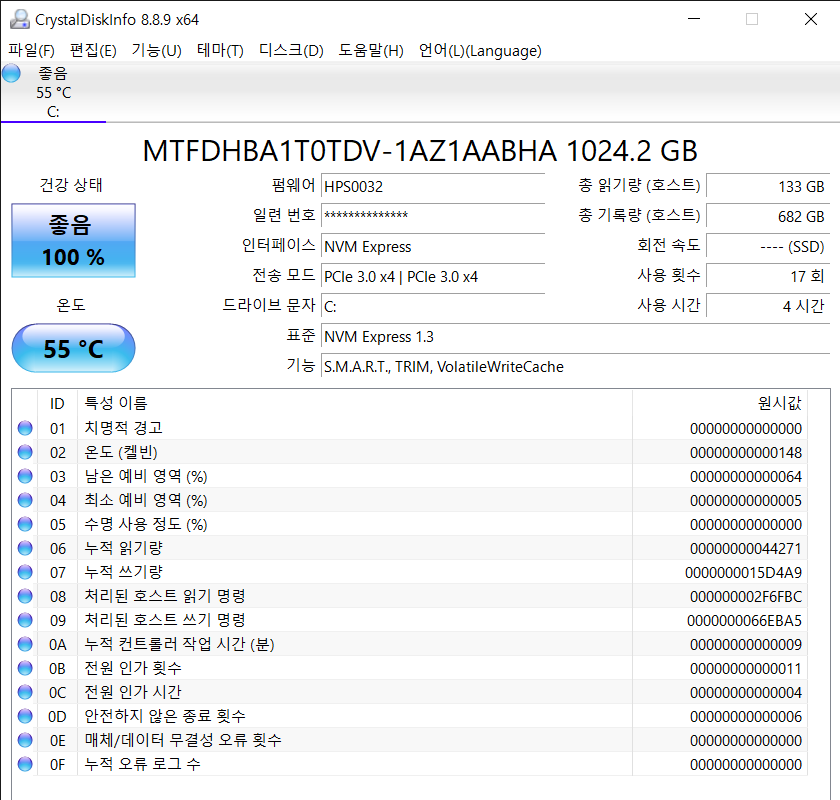Image resolution: width=840 pixels, height=800 pixels.
Task: Click the 총 읽기량 133 GB value
Action: 768,186
